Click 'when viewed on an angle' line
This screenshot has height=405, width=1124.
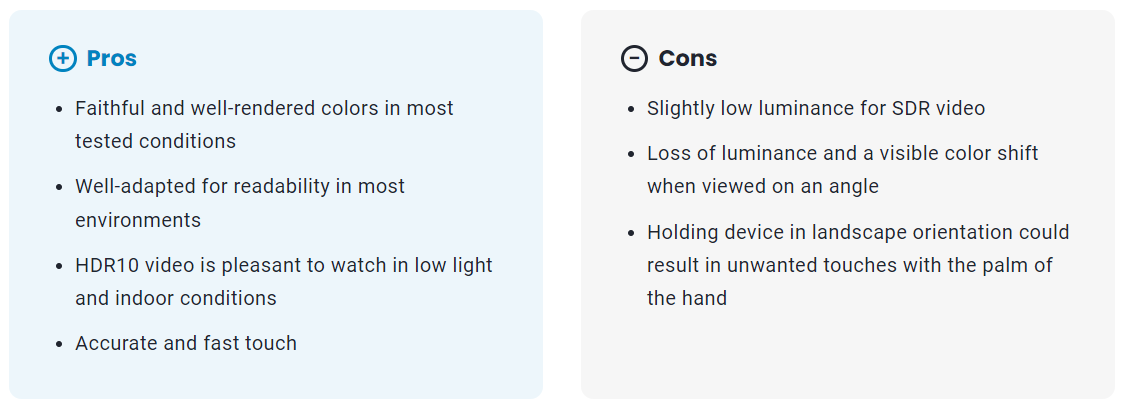pyautogui.click(x=763, y=186)
